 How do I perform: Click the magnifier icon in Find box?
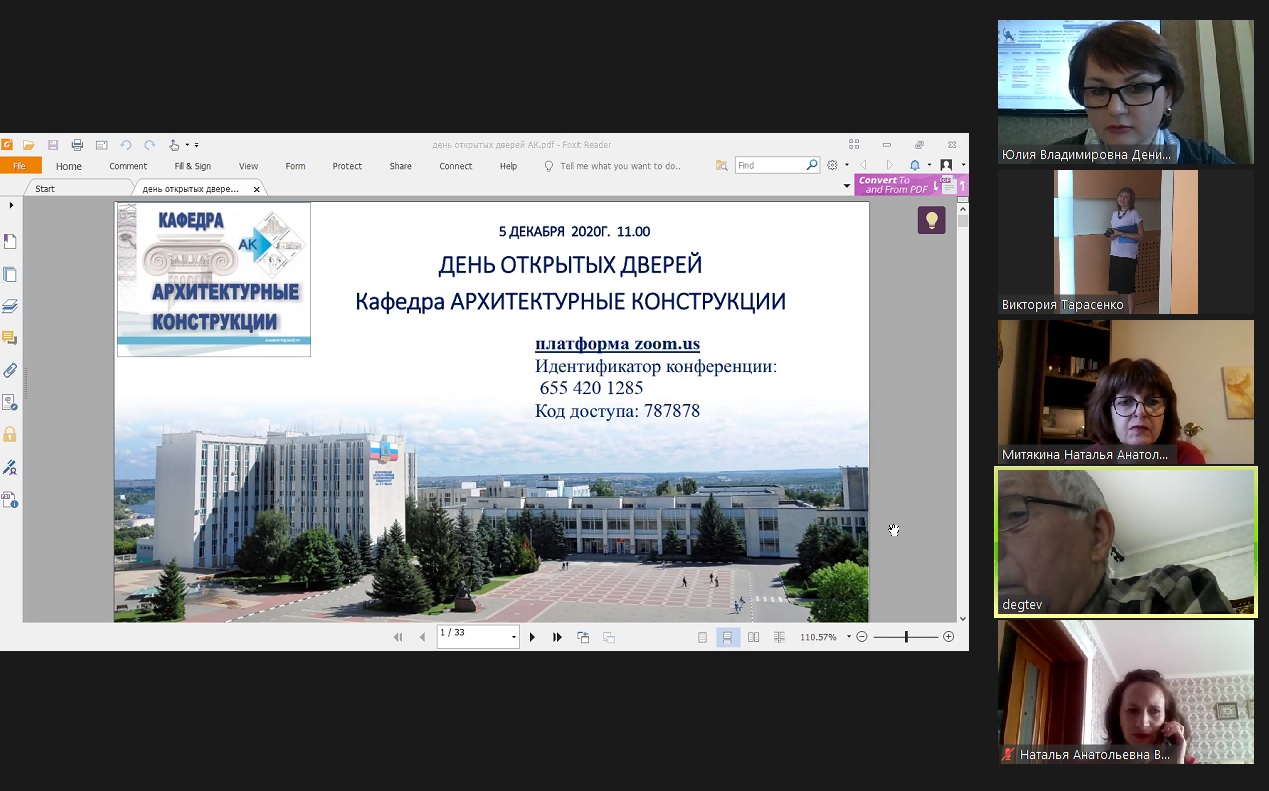[812, 165]
